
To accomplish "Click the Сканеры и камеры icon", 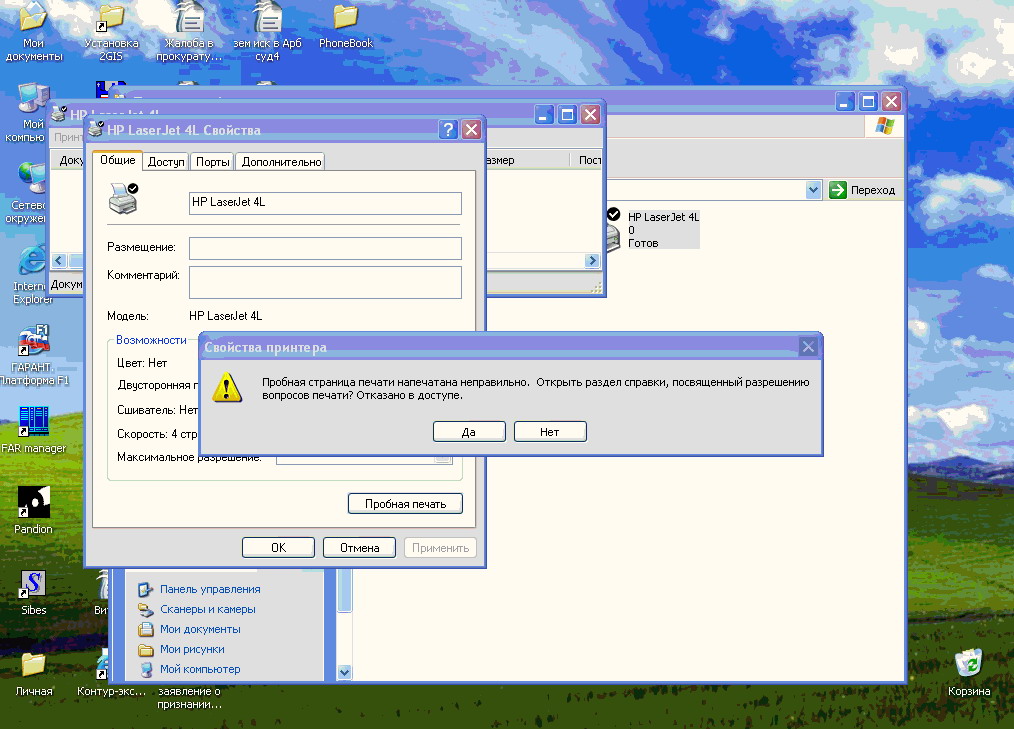I will (146, 609).
